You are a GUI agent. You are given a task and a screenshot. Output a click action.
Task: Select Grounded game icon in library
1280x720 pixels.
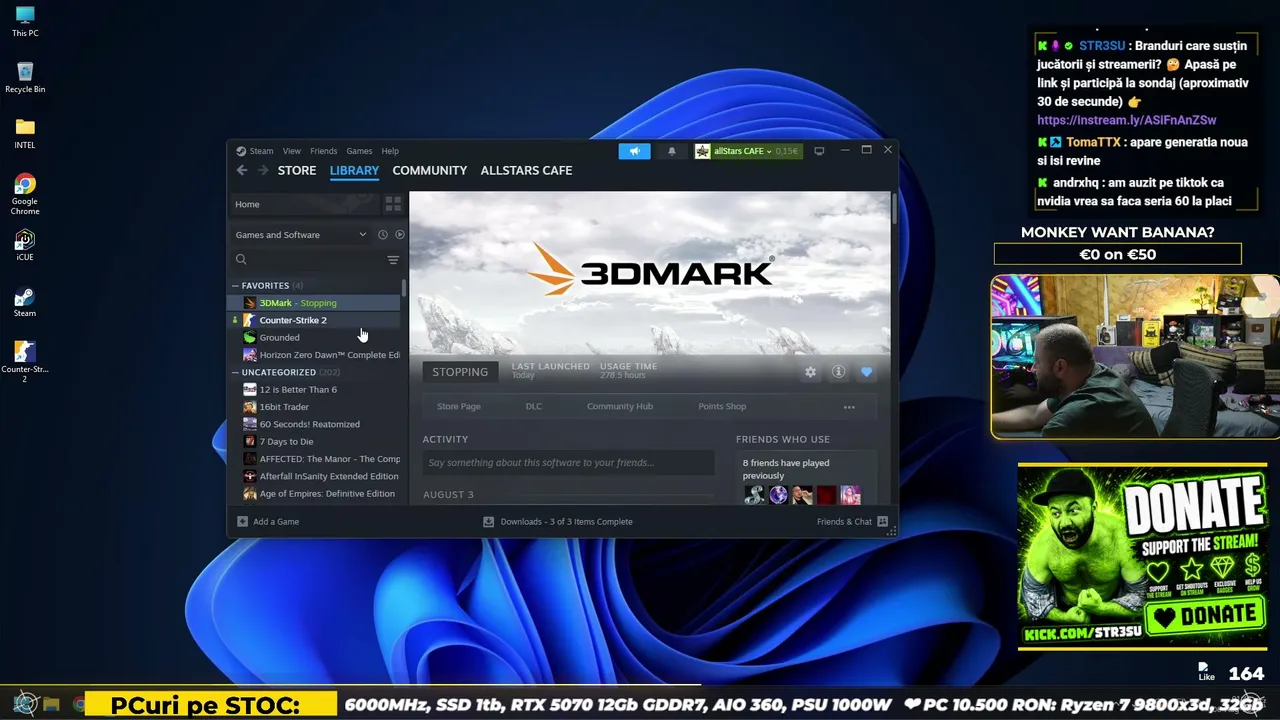250,337
